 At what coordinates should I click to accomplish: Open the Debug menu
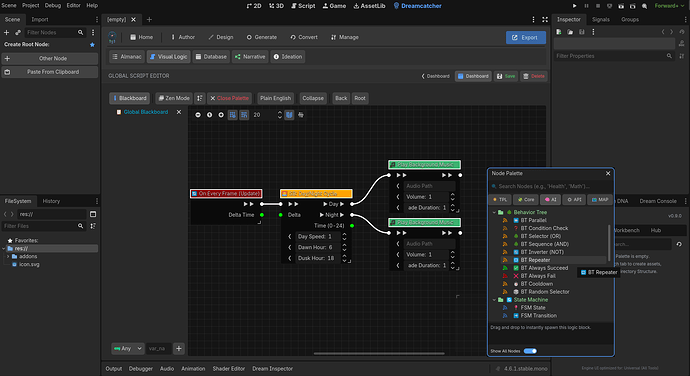coord(53,5)
